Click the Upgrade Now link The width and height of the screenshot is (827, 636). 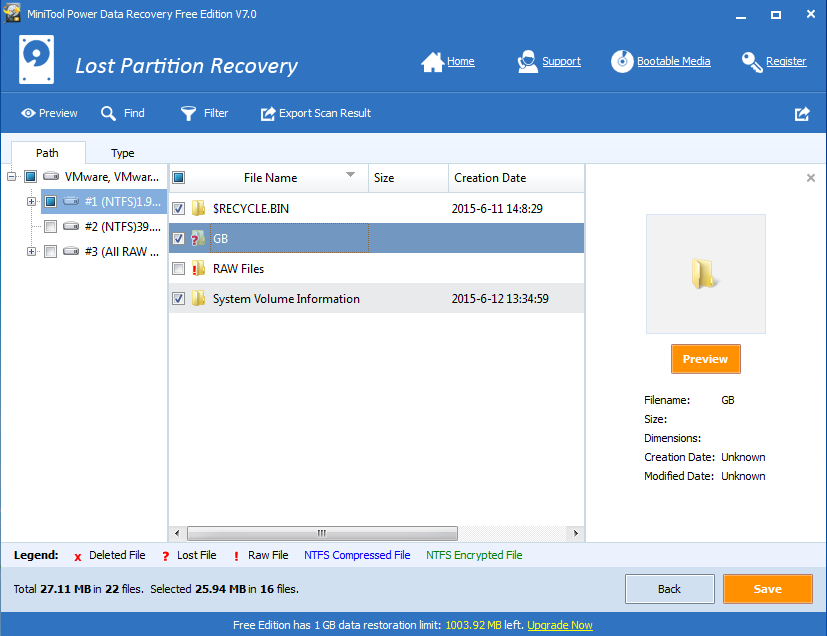(560, 625)
